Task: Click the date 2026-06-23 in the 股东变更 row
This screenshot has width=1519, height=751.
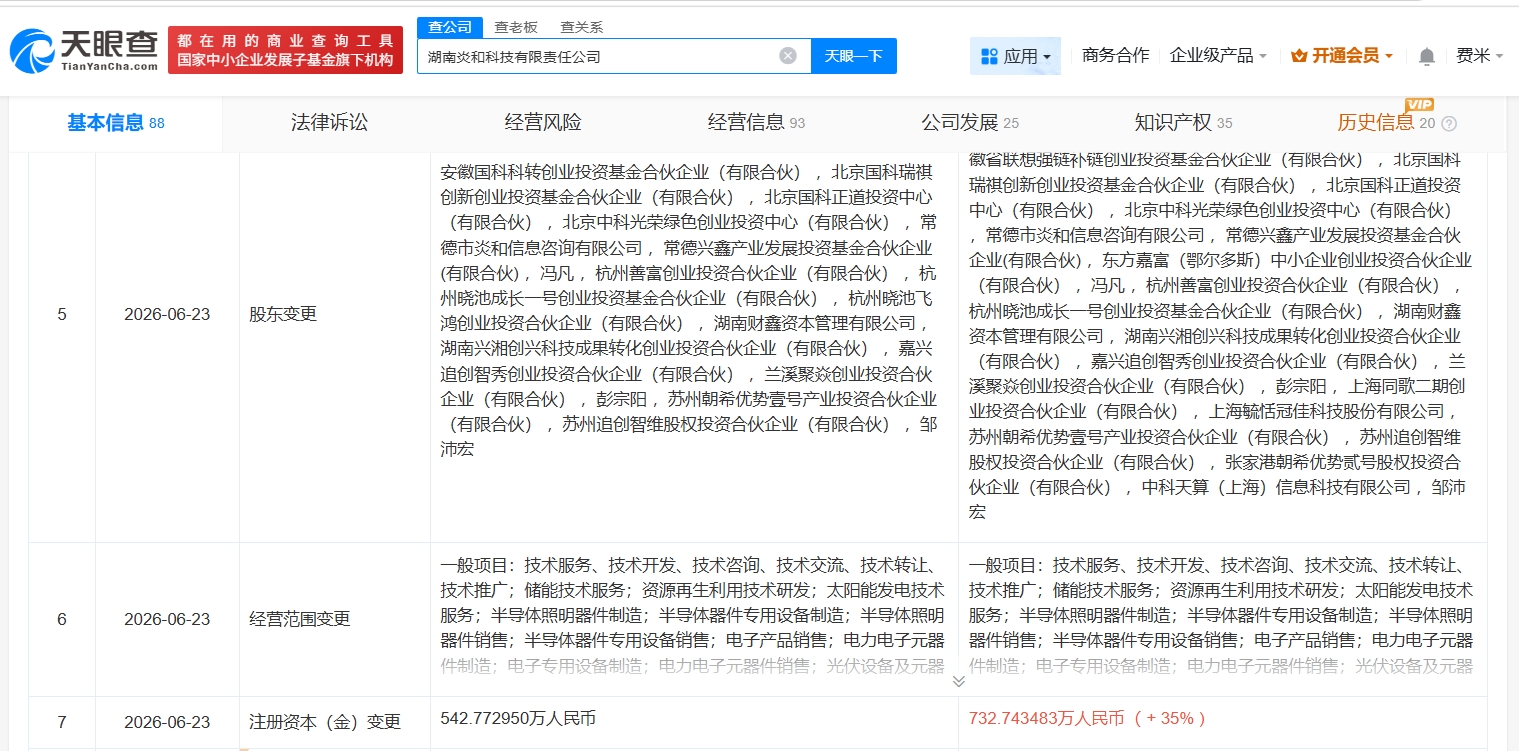Action: pyautogui.click(x=167, y=314)
